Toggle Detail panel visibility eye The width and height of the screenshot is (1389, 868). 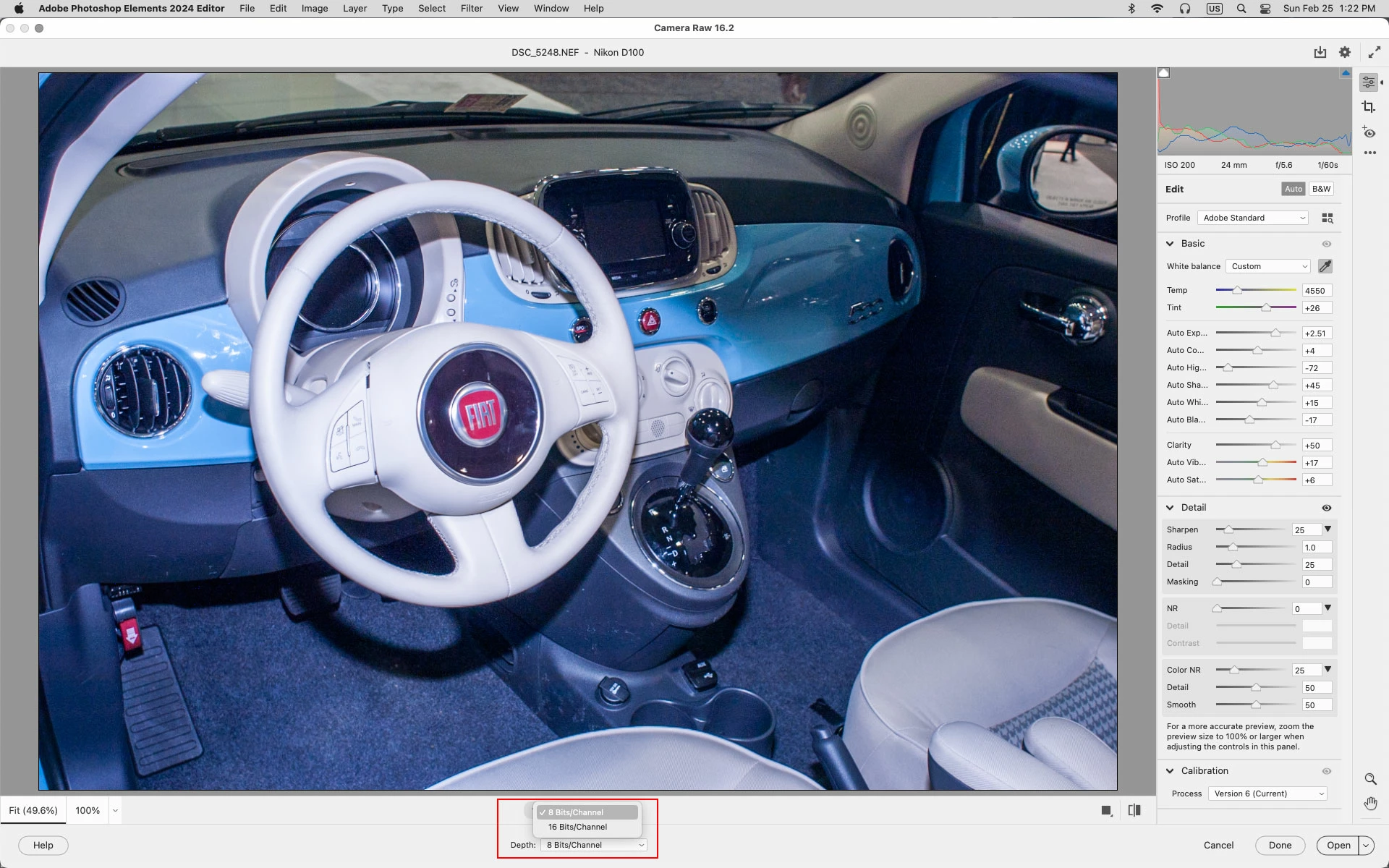pyautogui.click(x=1326, y=508)
